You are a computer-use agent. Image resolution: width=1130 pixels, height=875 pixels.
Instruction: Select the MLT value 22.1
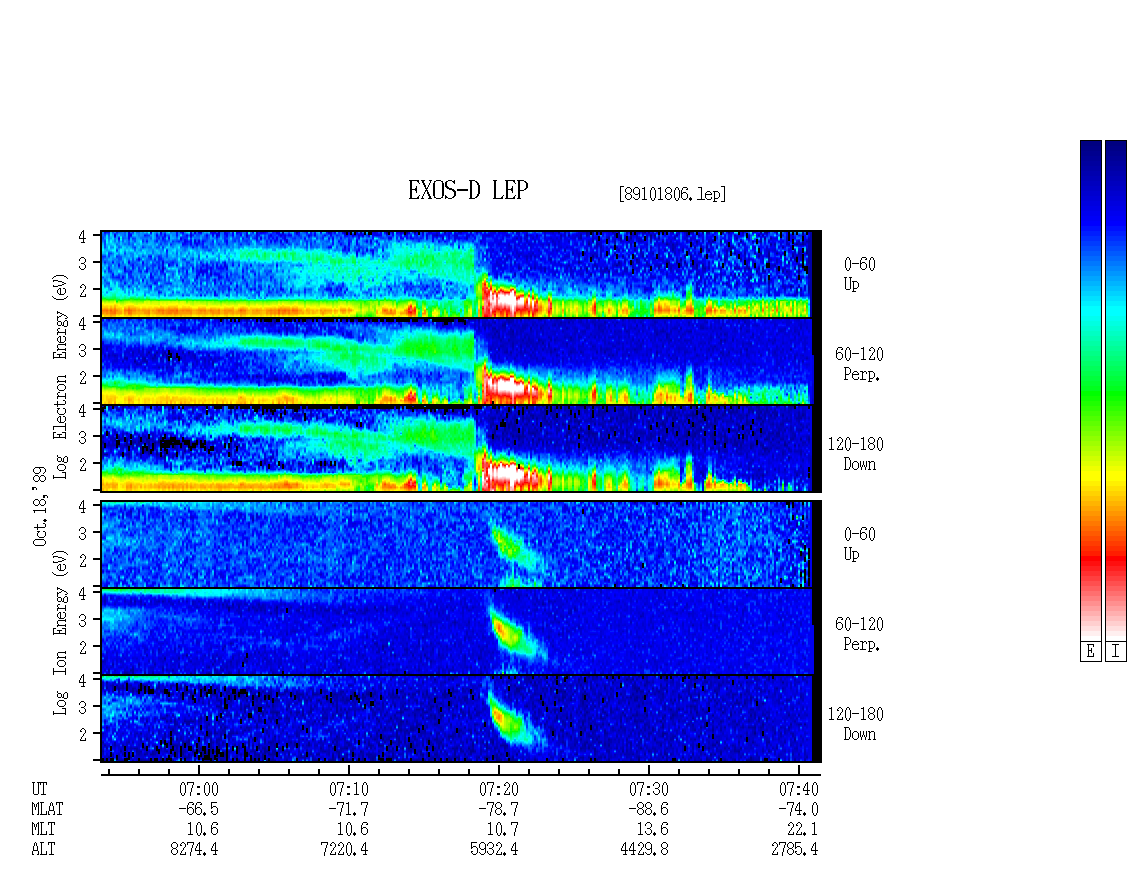coord(802,830)
